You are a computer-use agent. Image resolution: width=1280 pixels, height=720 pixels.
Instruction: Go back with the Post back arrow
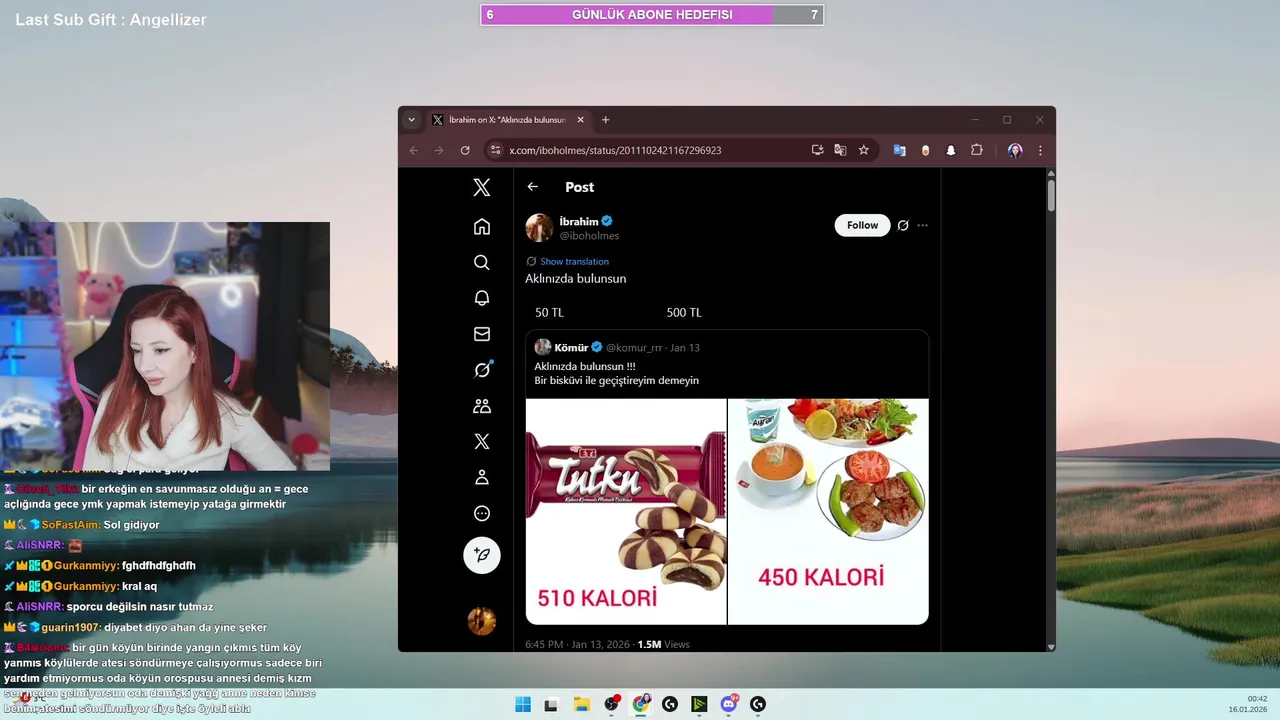[x=533, y=187]
